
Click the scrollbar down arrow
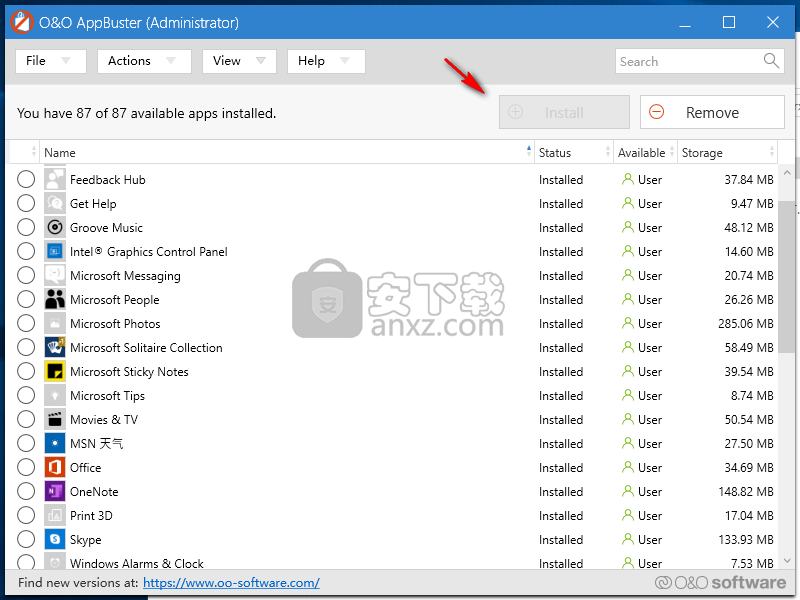coord(787,561)
